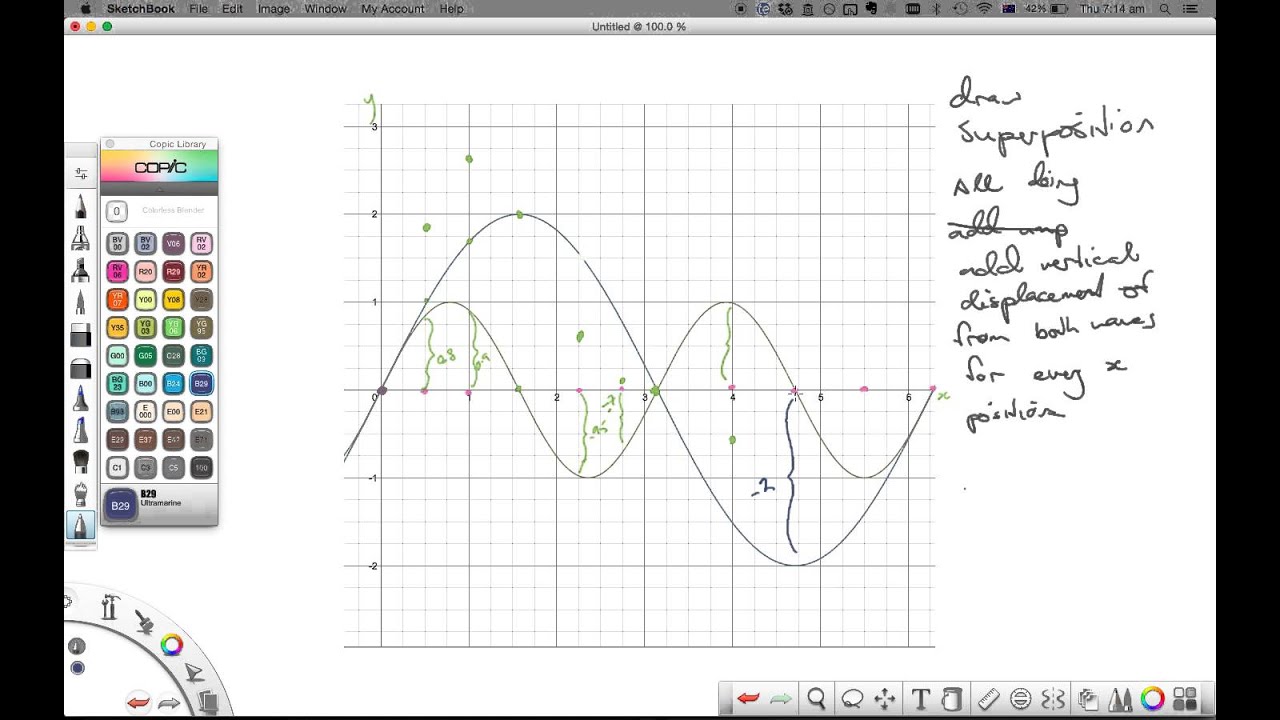Open the color ring in the lagoon
Screen dimensions: 1280x720
pos(172,645)
